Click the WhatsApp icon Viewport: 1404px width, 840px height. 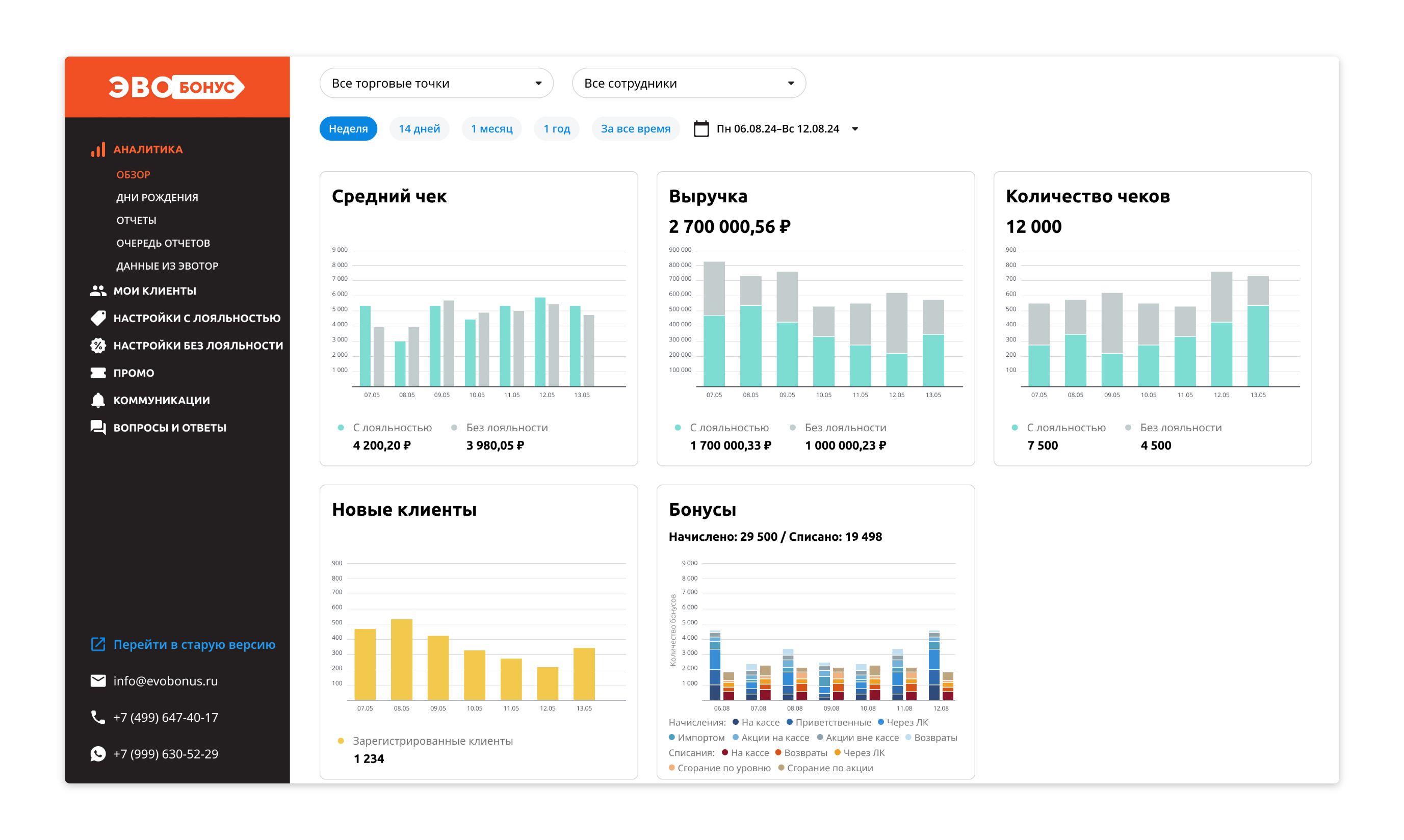point(98,753)
